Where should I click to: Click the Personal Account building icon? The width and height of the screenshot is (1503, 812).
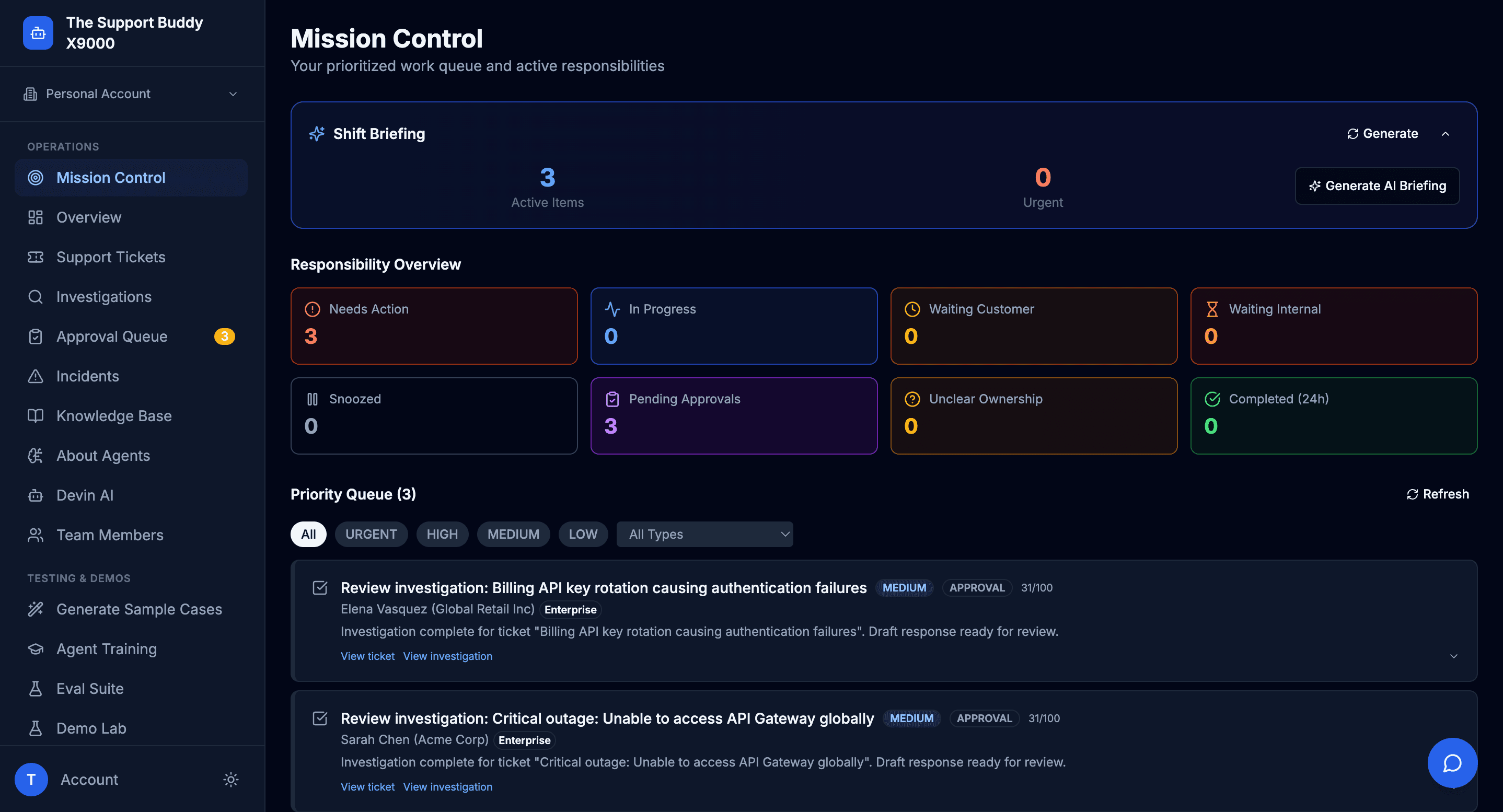[30, 94]
